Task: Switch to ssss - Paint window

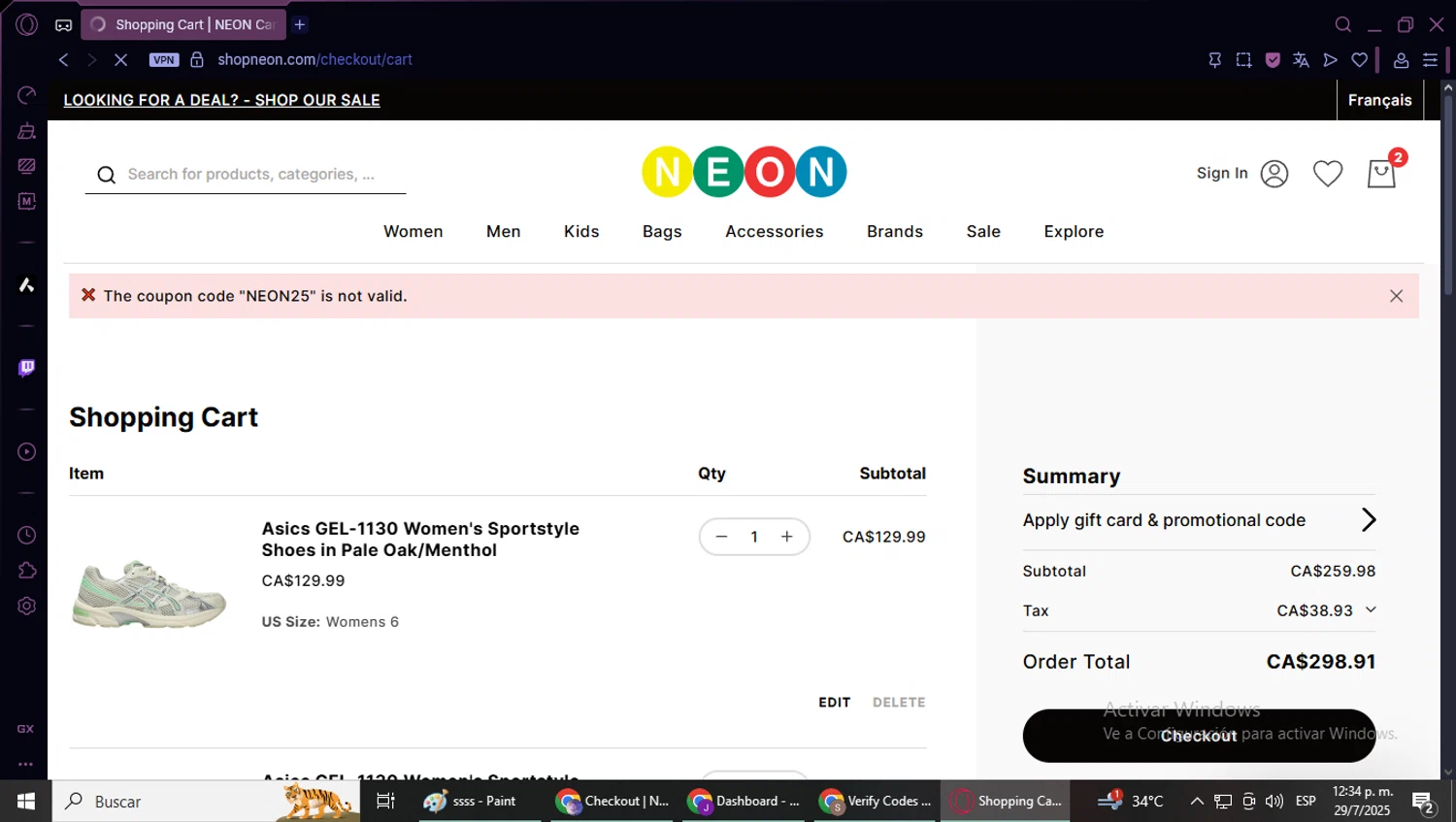Action: coord(480,802)
